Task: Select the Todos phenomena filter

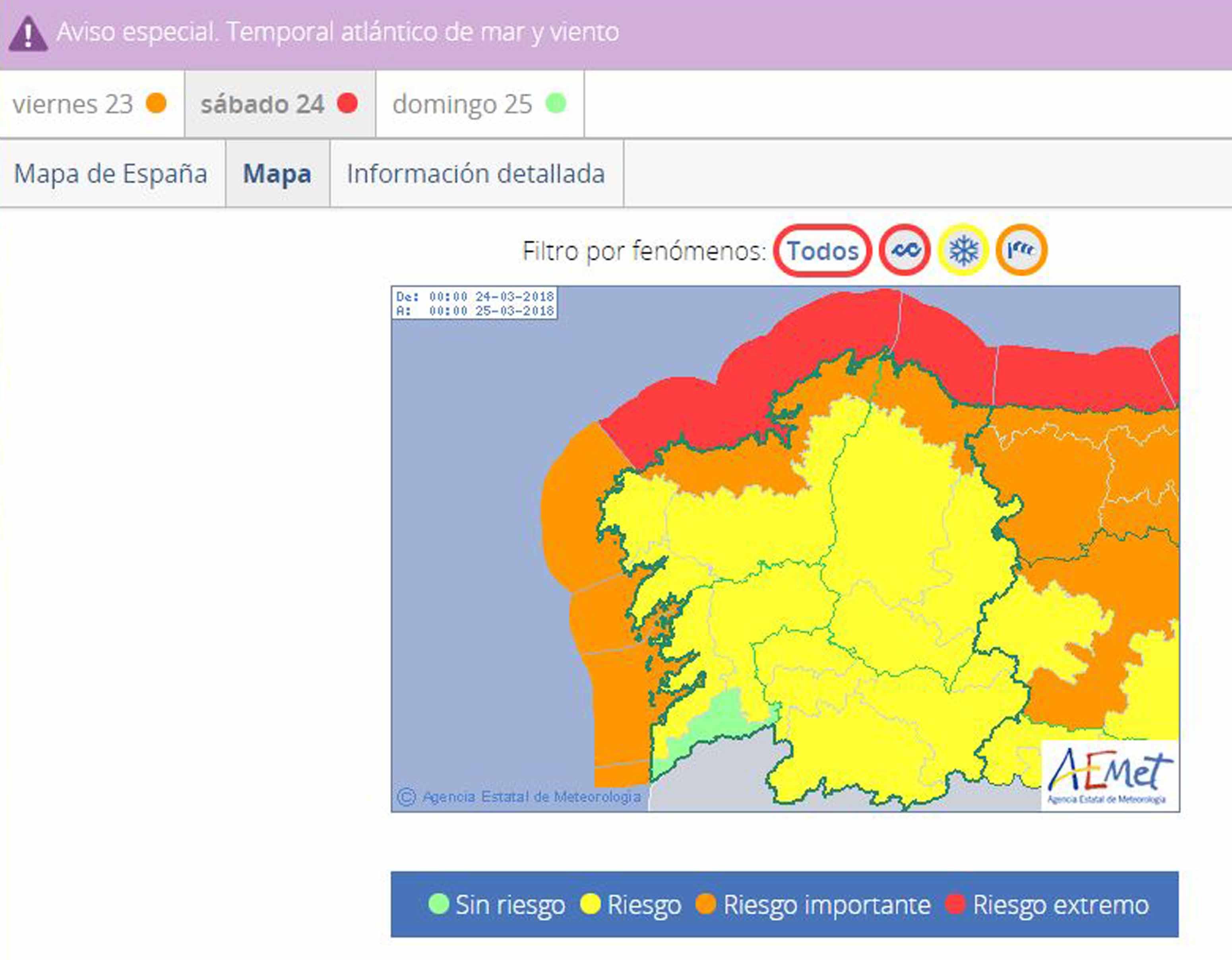Action: tap(823, 250)
